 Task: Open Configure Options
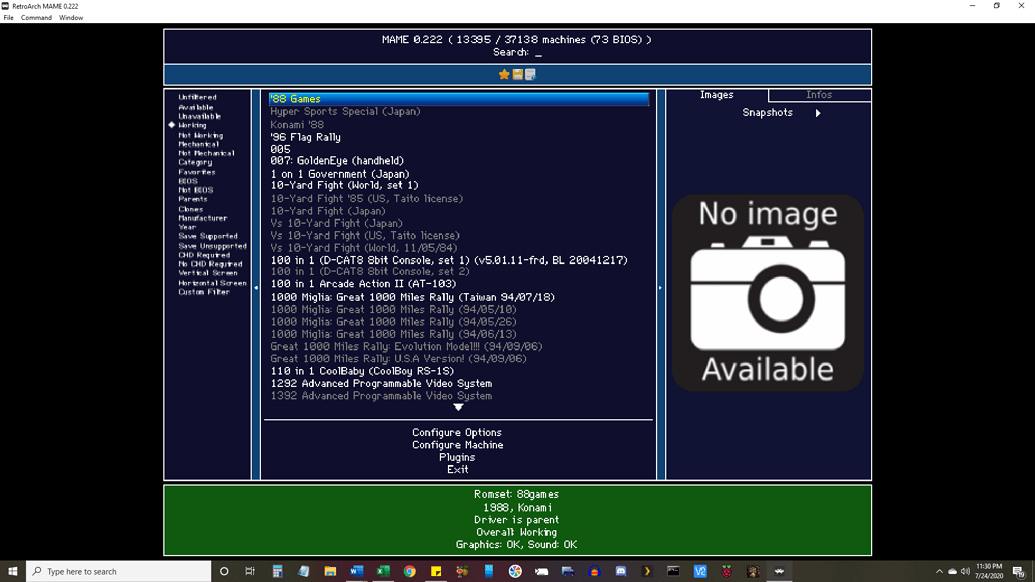457,433
